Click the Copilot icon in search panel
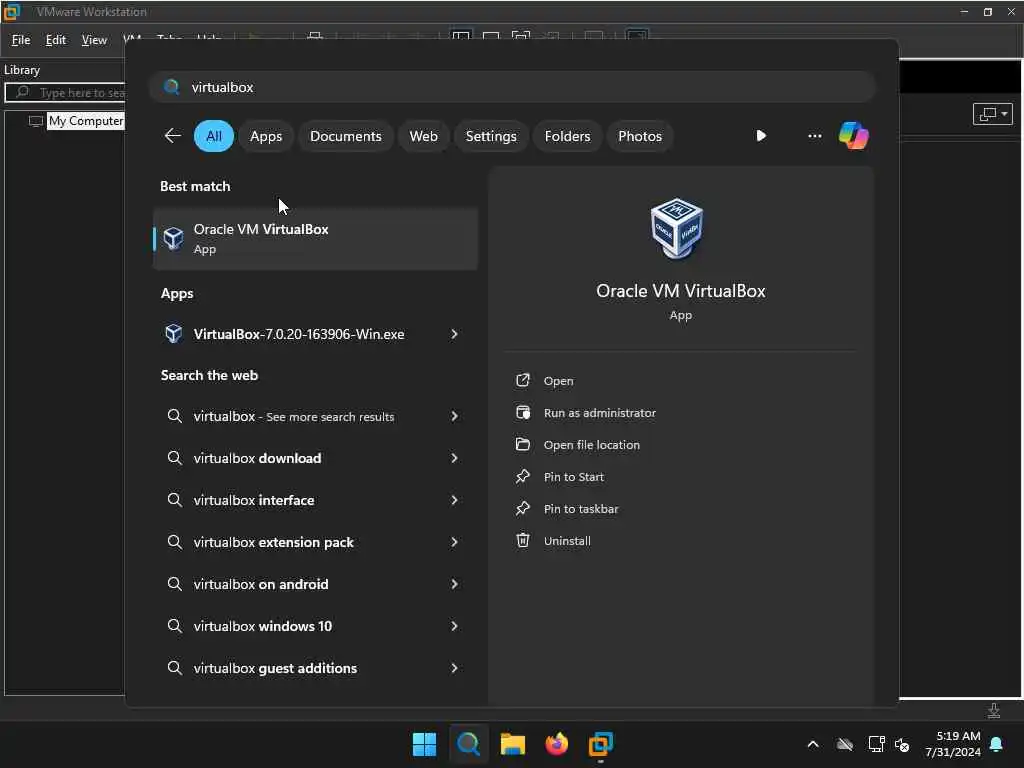Image resolution: width=1024 pixels, height=768 pixels. (853, 136)
